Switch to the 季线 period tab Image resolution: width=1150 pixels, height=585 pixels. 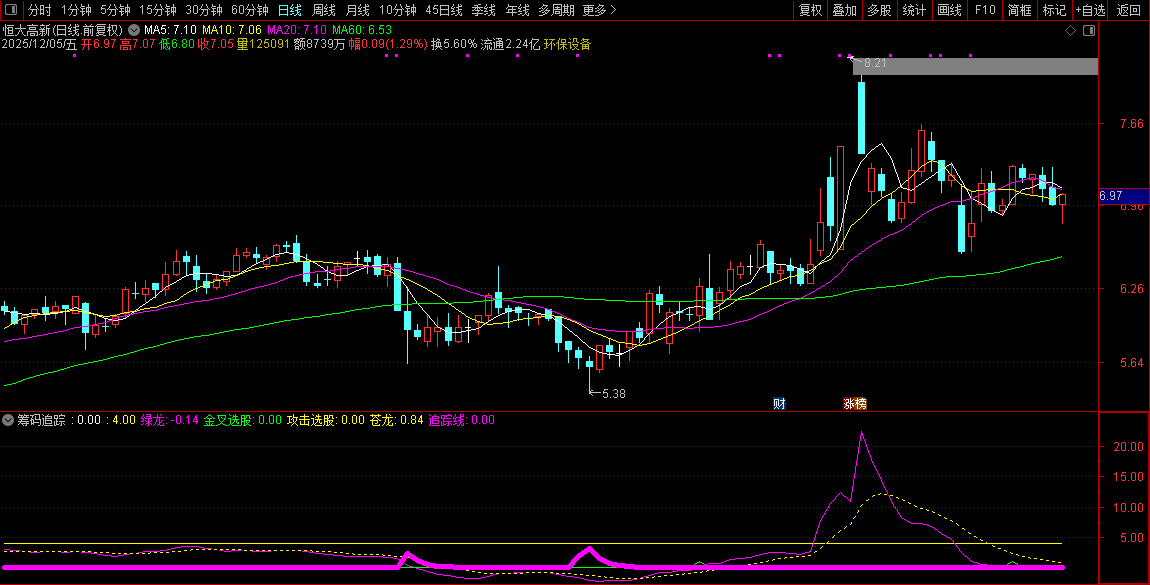coord(483,10)
